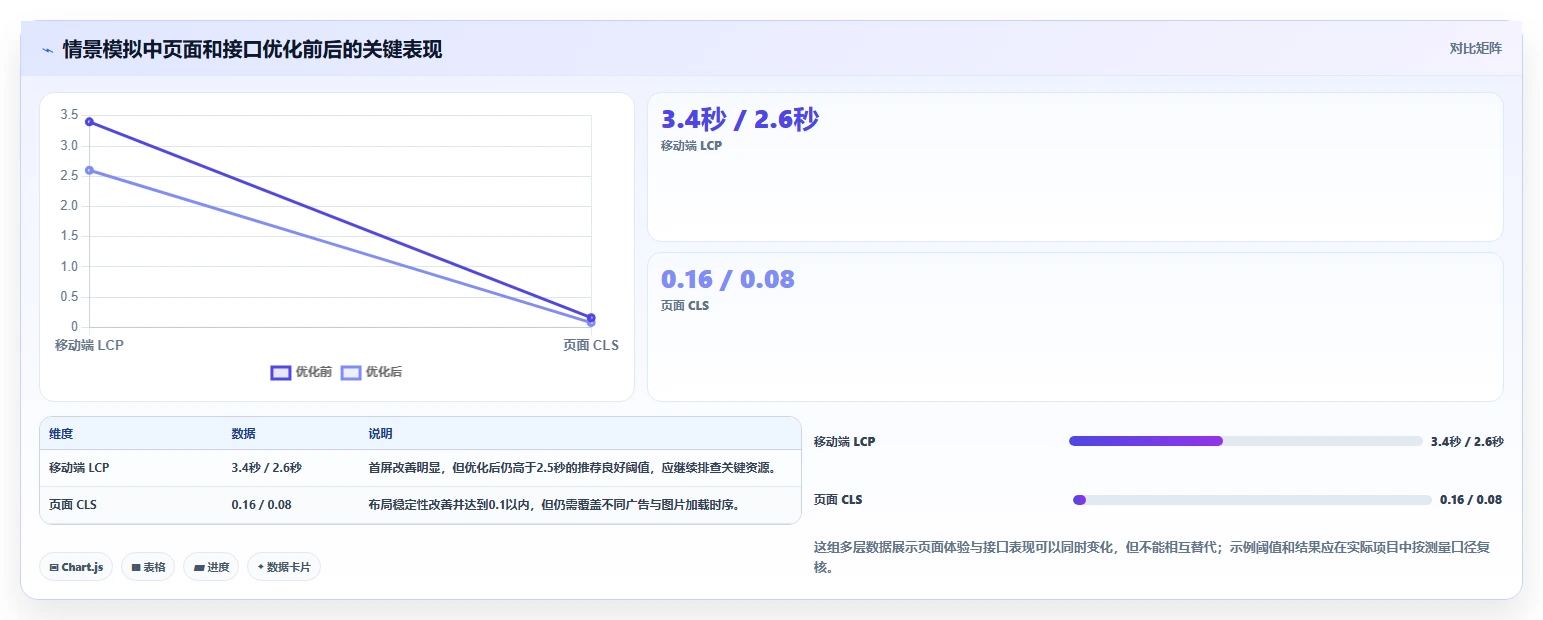This screenshot has height=620, width=1543.
Task: Click the 优化后 legend color box
Action: click(x=351, y=372)
